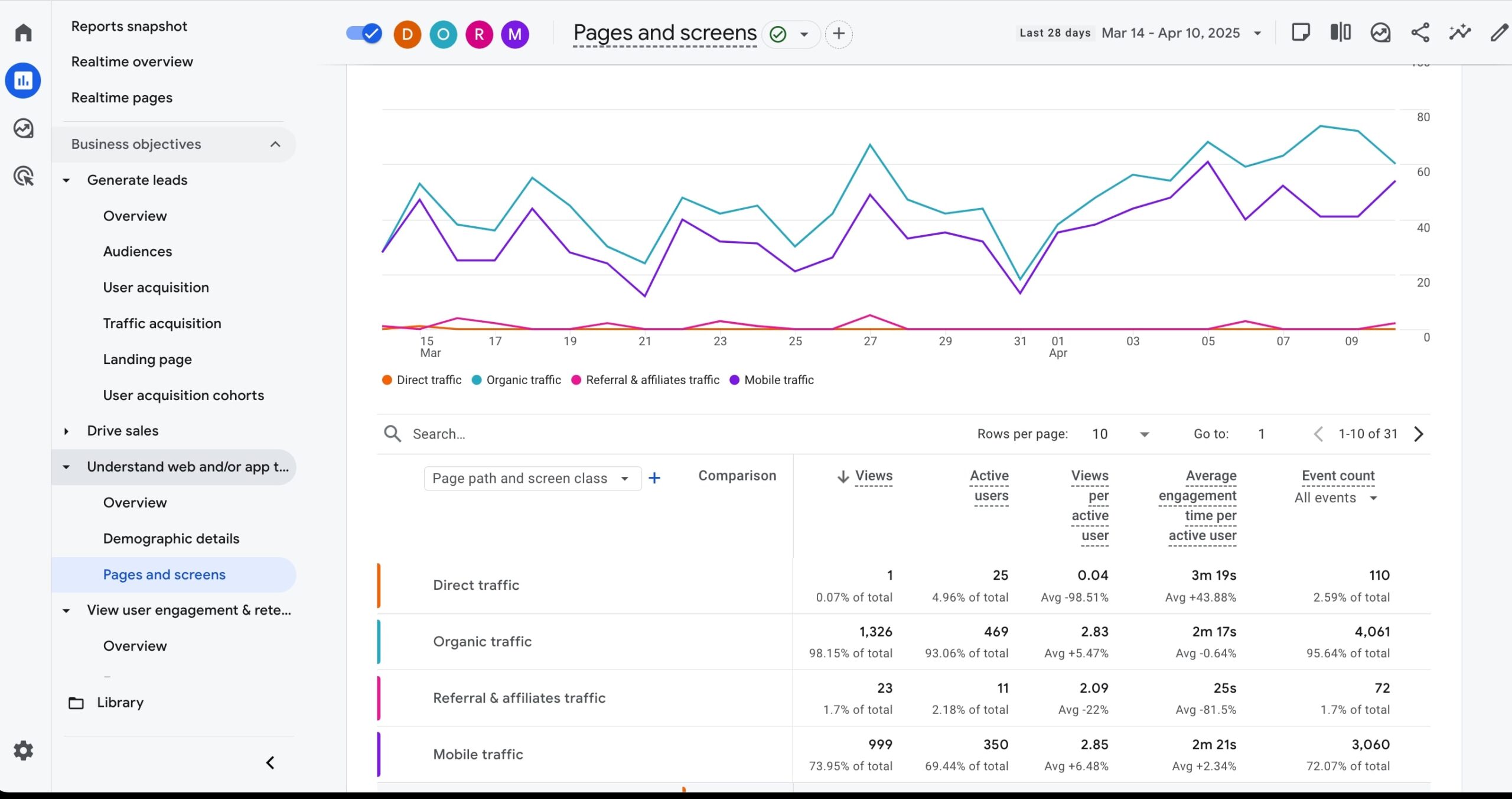Open the Home icon in left rail
This screenshot has width=1512, height=799.
pyautogui.click(x=23, y=33)
